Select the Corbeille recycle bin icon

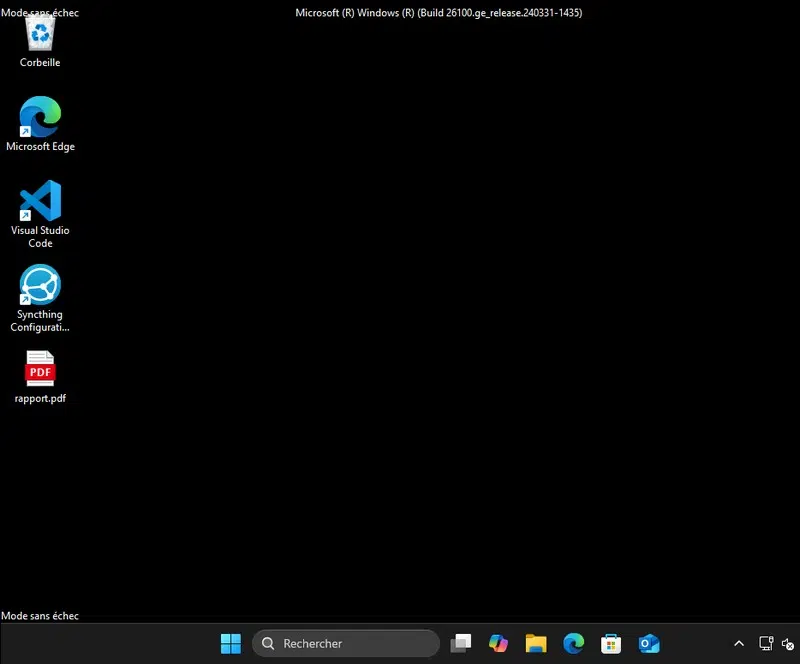pos(40,33)
